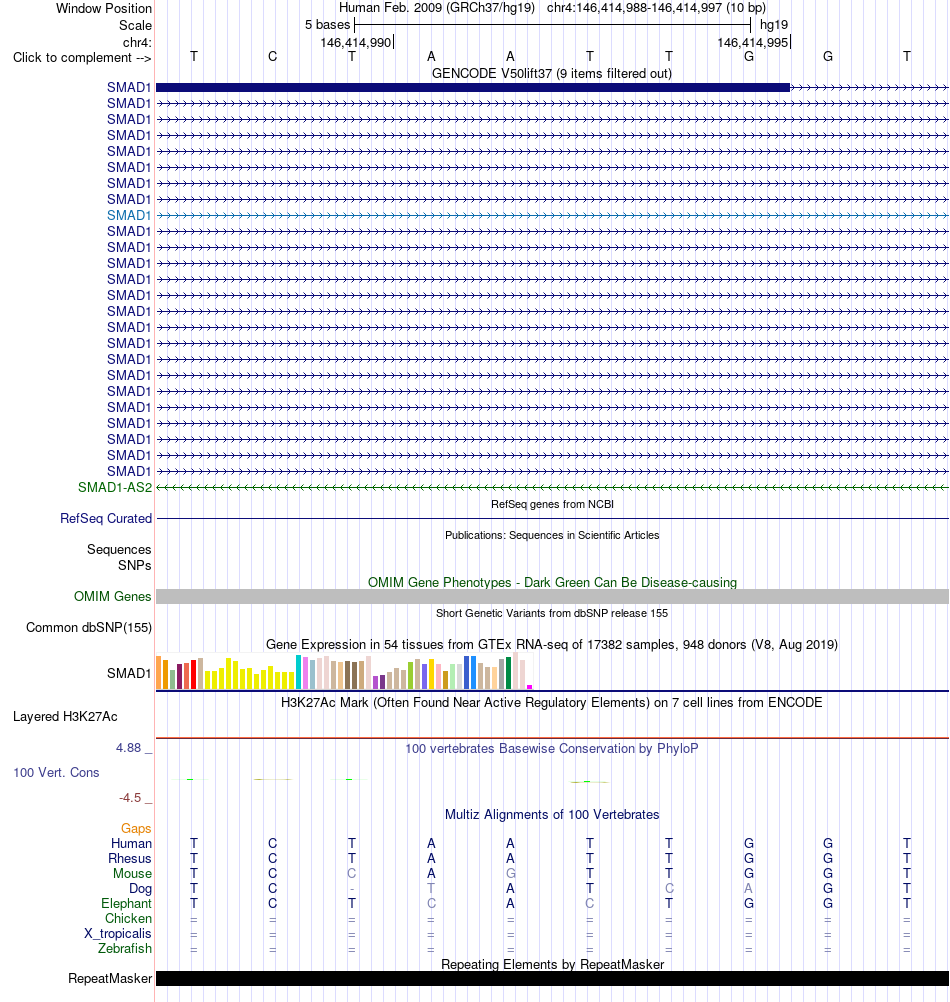Click the 'SNPs' publications track label
The image size is (950, 1002).
(135, 566)
